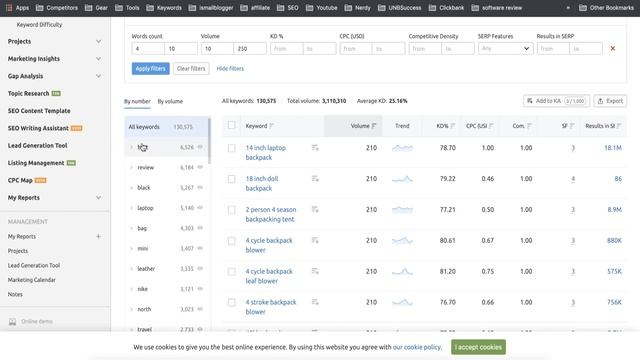640x360 pixels.
Task: Toggle eye icon for the black group
Action: [x=200, y=187]
